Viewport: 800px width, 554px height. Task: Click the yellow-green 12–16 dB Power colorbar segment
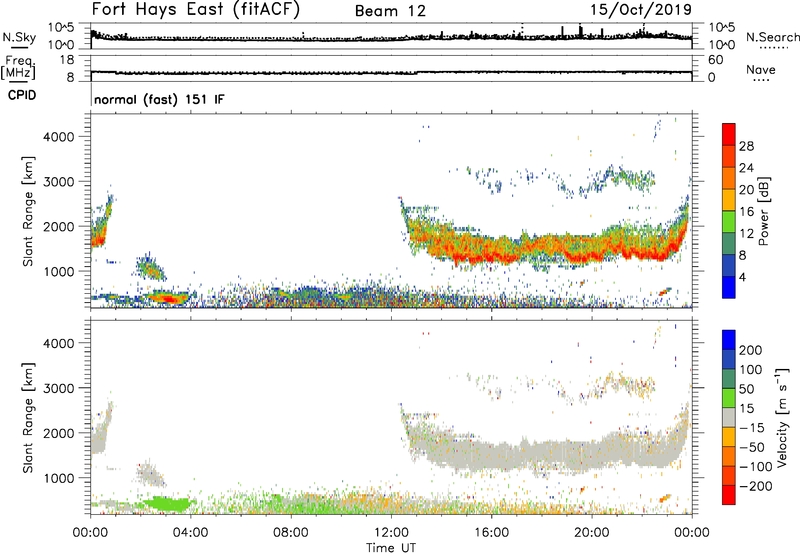pyautogui.click(x=729, y=222)
